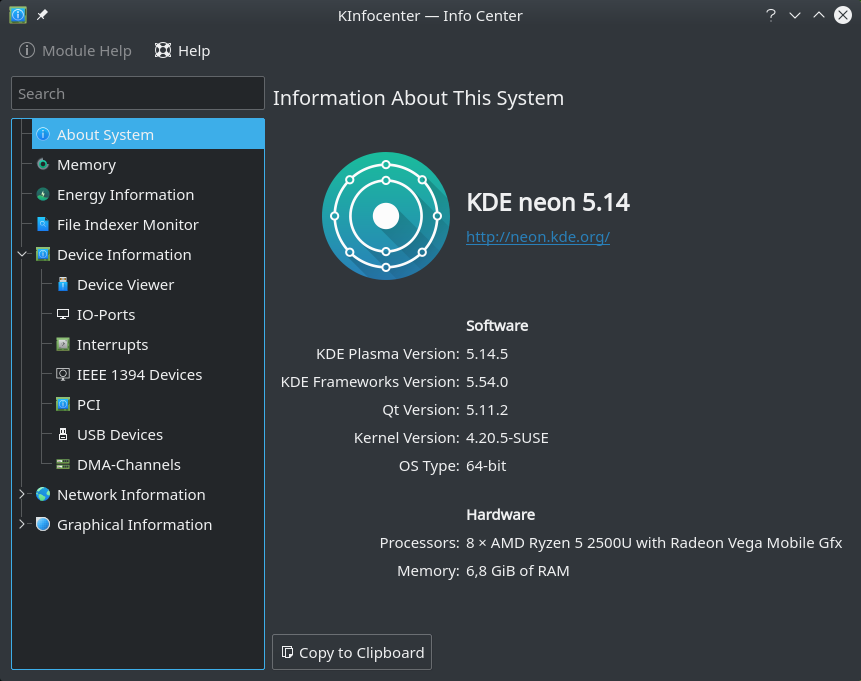The width and height of the screenshot is (861, 681).
Task: Select Interrupts entry label
Action: coord(113,345)
